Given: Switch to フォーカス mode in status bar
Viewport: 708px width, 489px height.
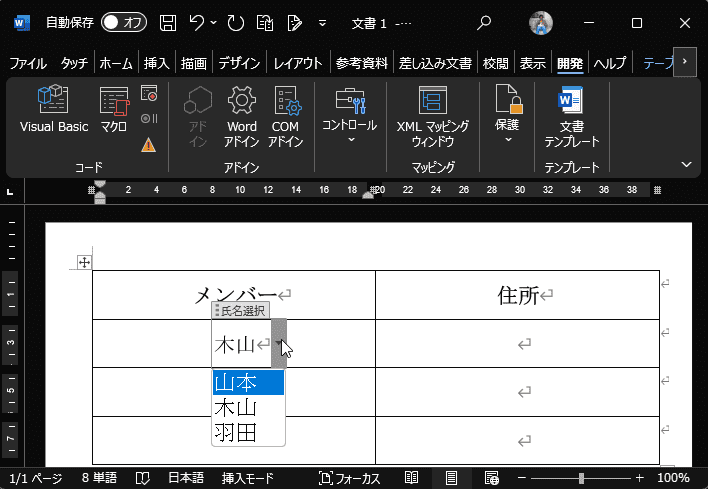Looking at the screenshot, I should (x=349, y=478).
